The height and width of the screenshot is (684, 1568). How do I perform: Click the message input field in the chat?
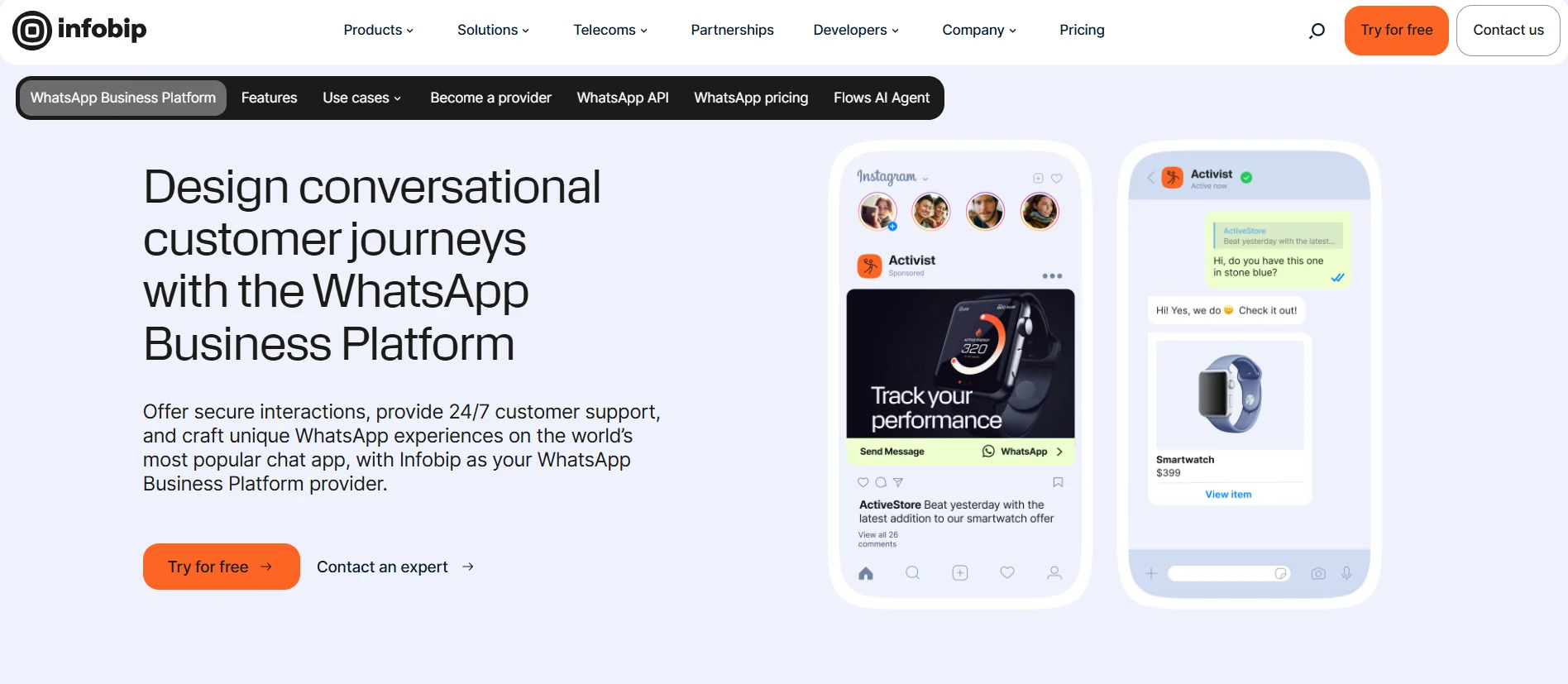pos(1222,572)
